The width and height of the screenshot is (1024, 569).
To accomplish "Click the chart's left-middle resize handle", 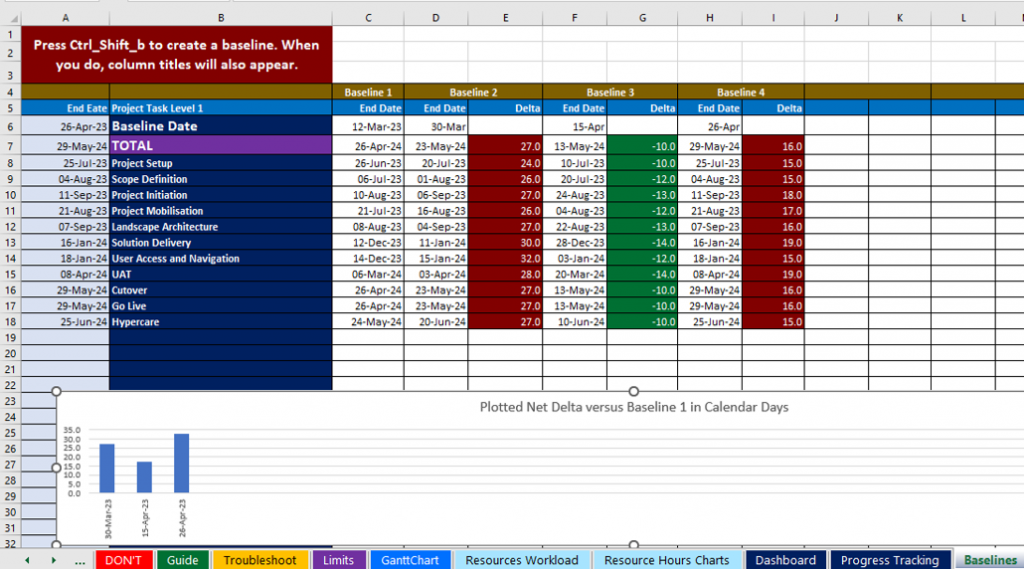I will [x=57, y=468].
